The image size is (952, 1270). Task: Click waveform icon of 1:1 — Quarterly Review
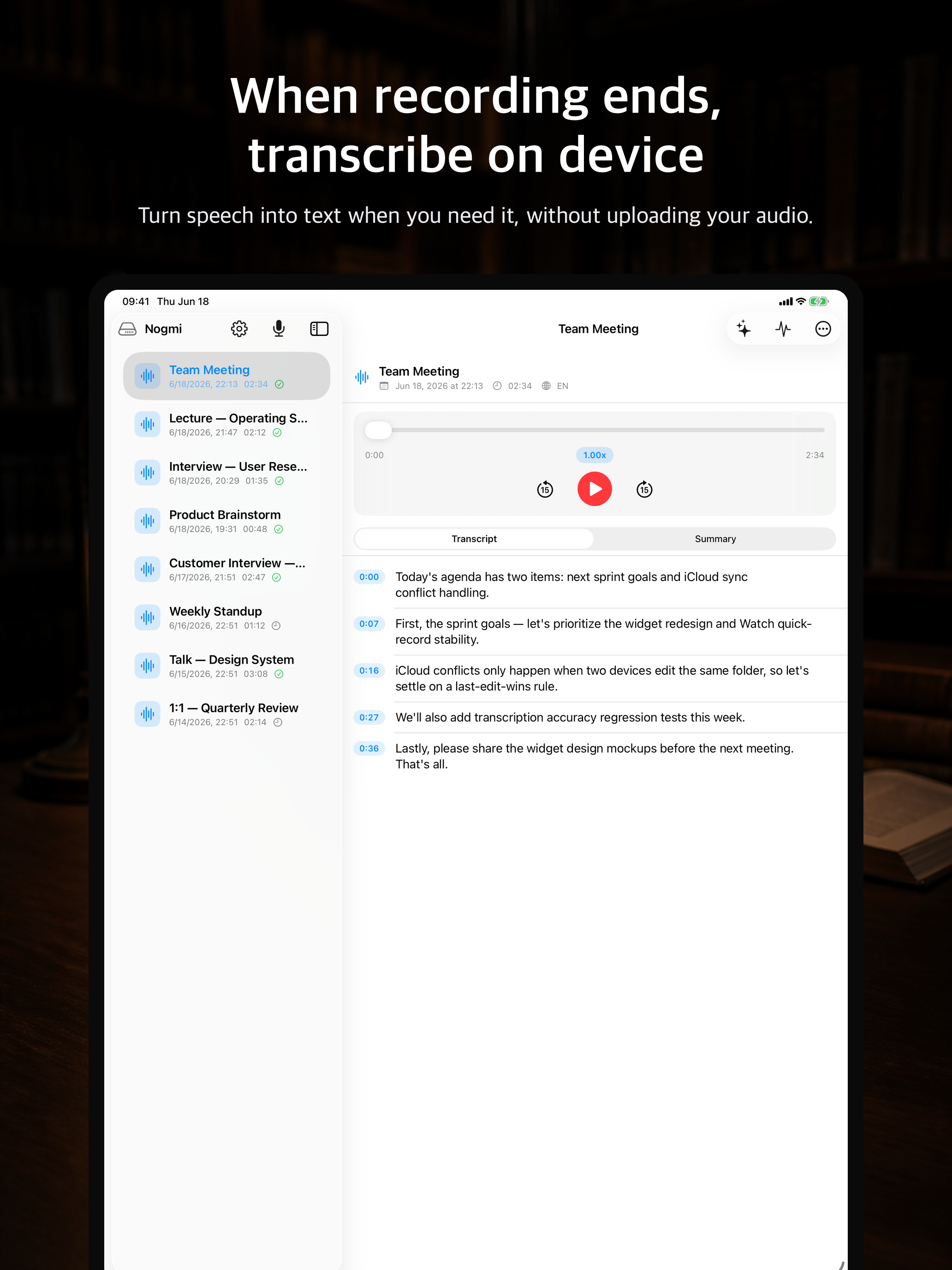click(148, 713)
